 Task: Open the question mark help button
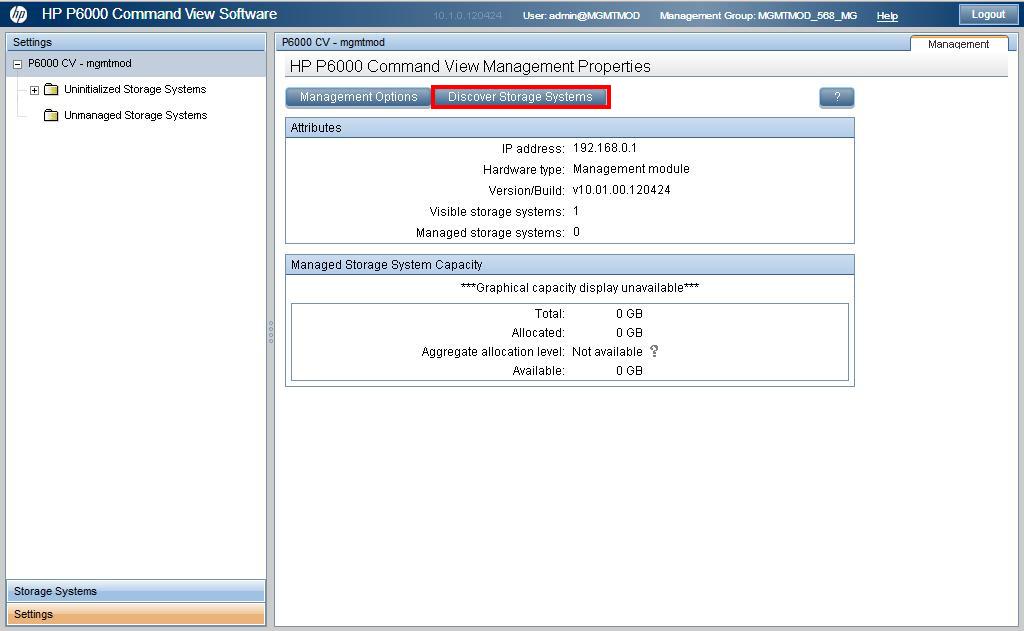[x=837, y=97]
